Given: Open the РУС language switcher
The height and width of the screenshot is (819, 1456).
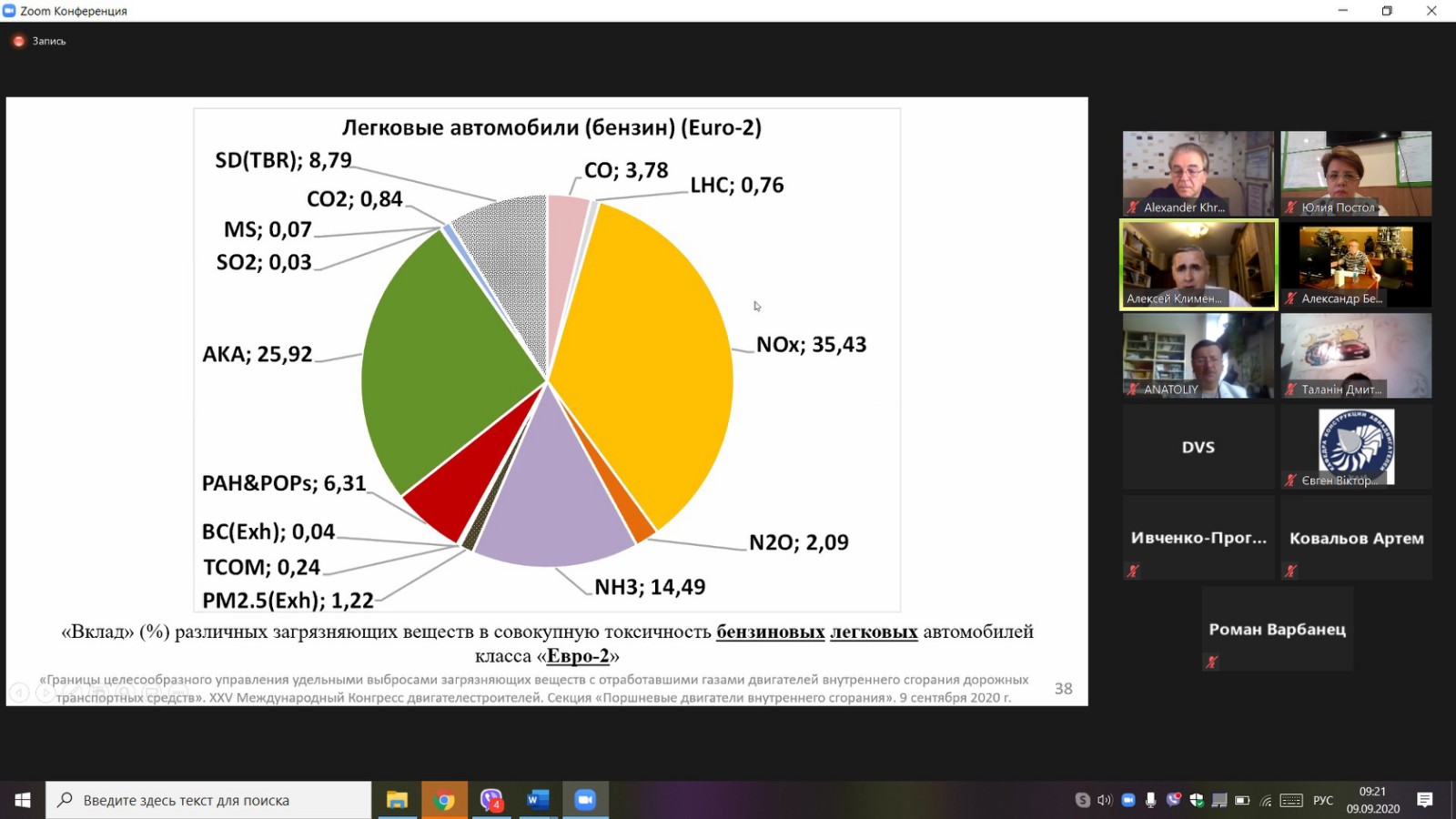Looking at the screenshot, I should click(1323, 801).
